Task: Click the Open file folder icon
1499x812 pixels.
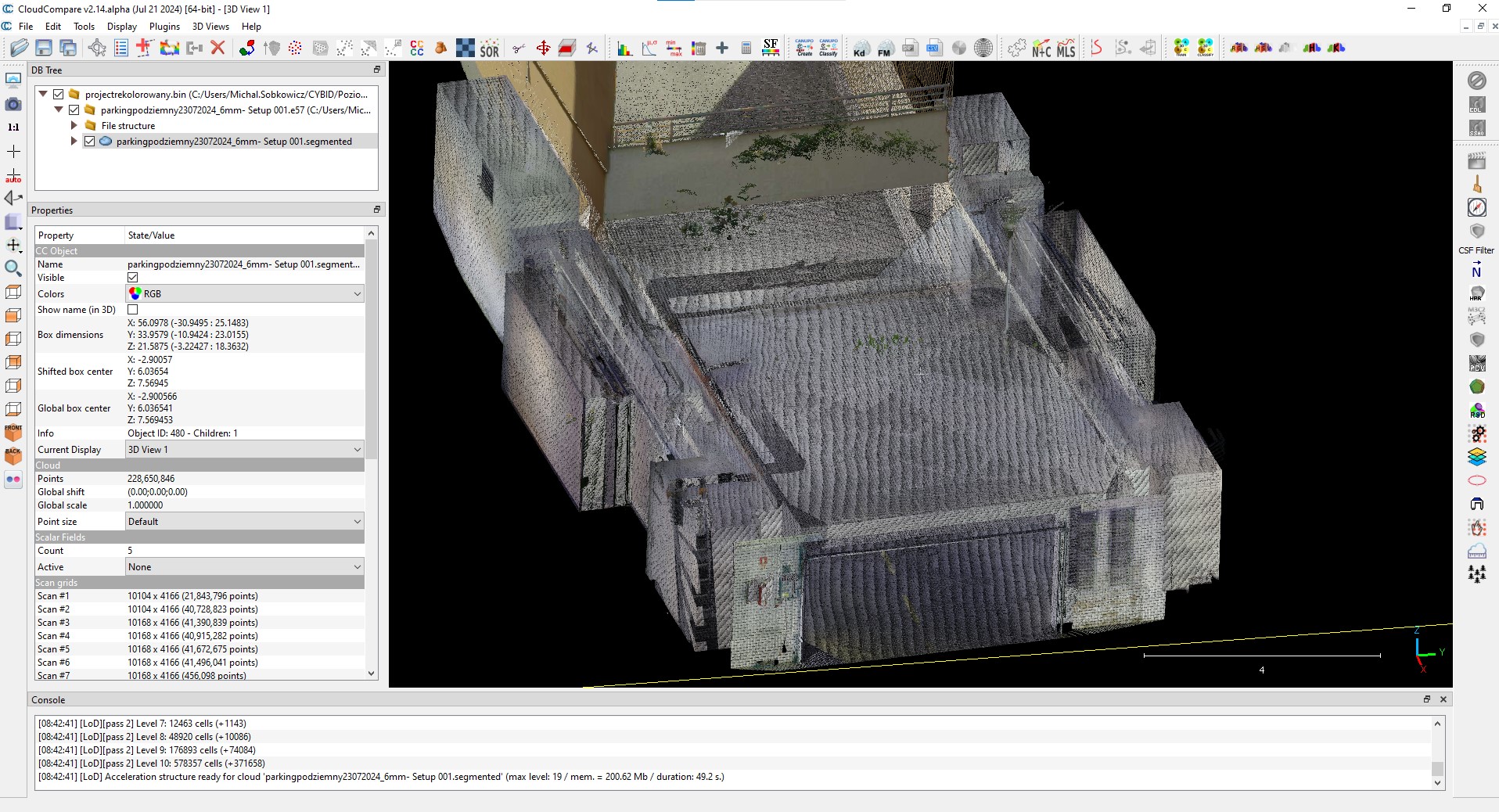Action: (x=19, y=49)
